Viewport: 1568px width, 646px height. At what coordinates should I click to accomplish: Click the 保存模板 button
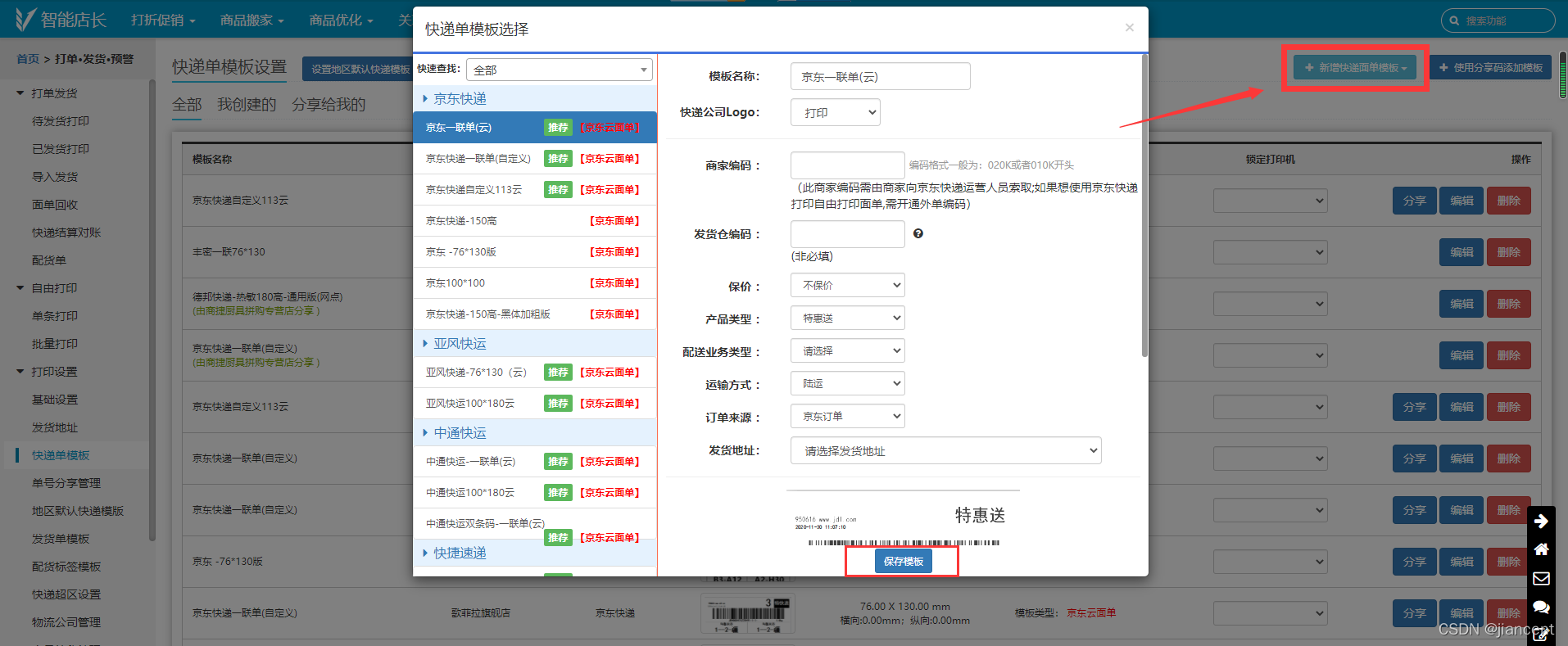[903, 562]
